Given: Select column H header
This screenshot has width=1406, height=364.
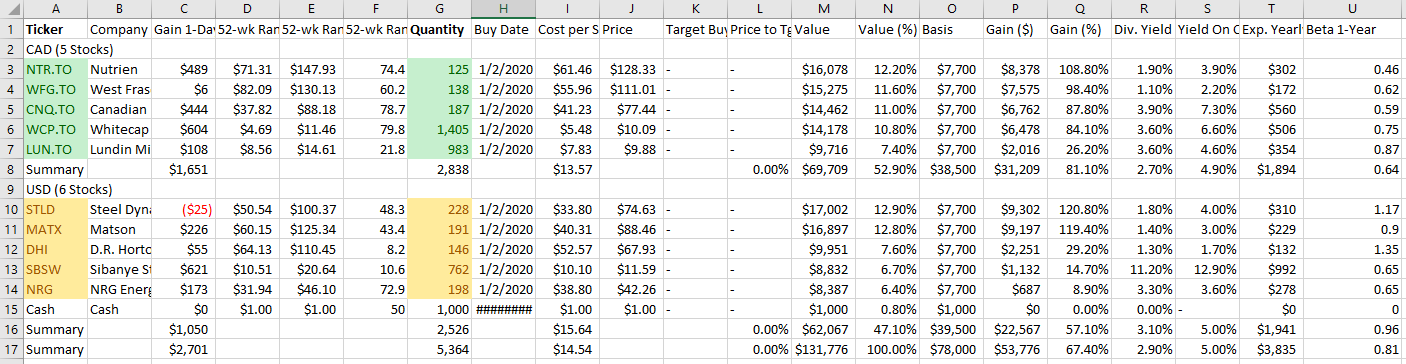Looking at the screenshot, I should (503, 10).
